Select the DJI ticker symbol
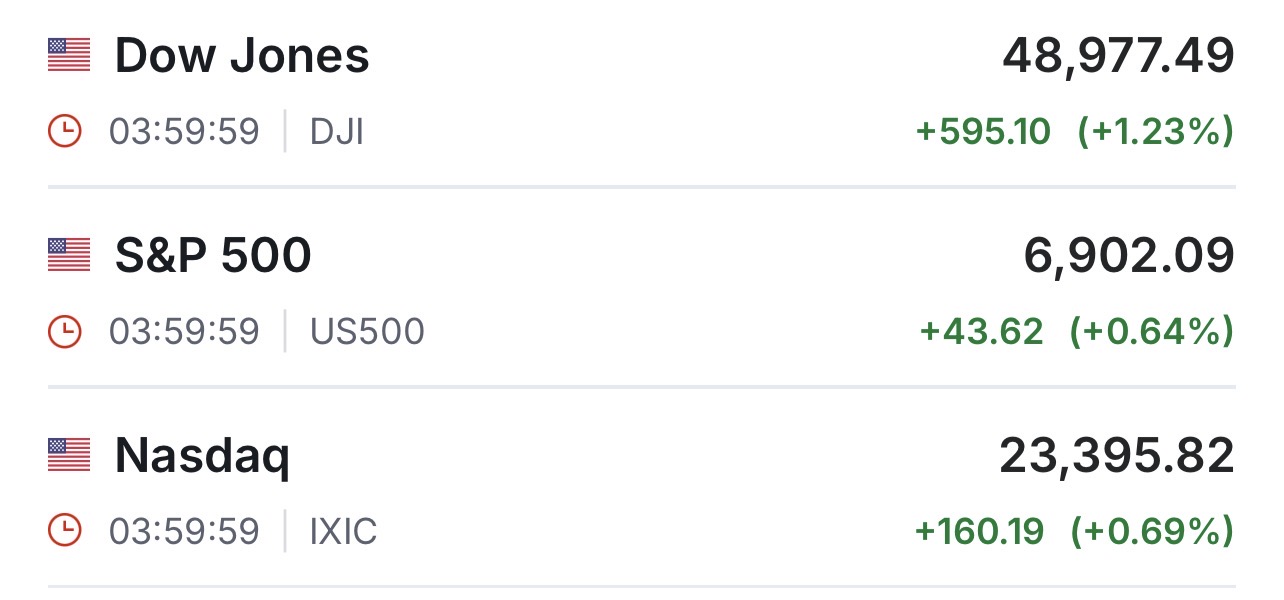The image size is (1284, 600). [x=337, y=132]
